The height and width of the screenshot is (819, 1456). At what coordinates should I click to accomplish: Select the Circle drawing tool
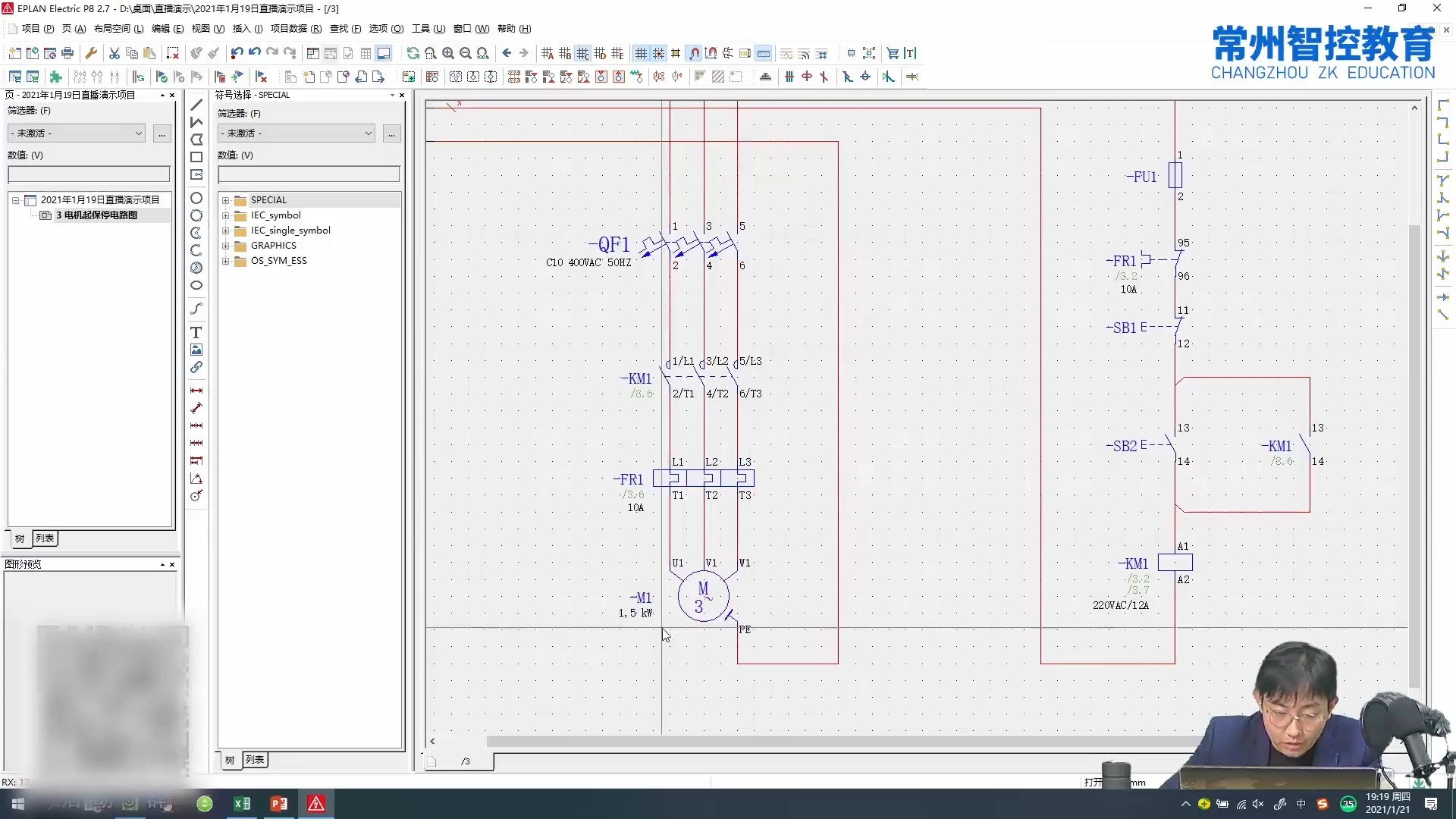click(196, 198)
